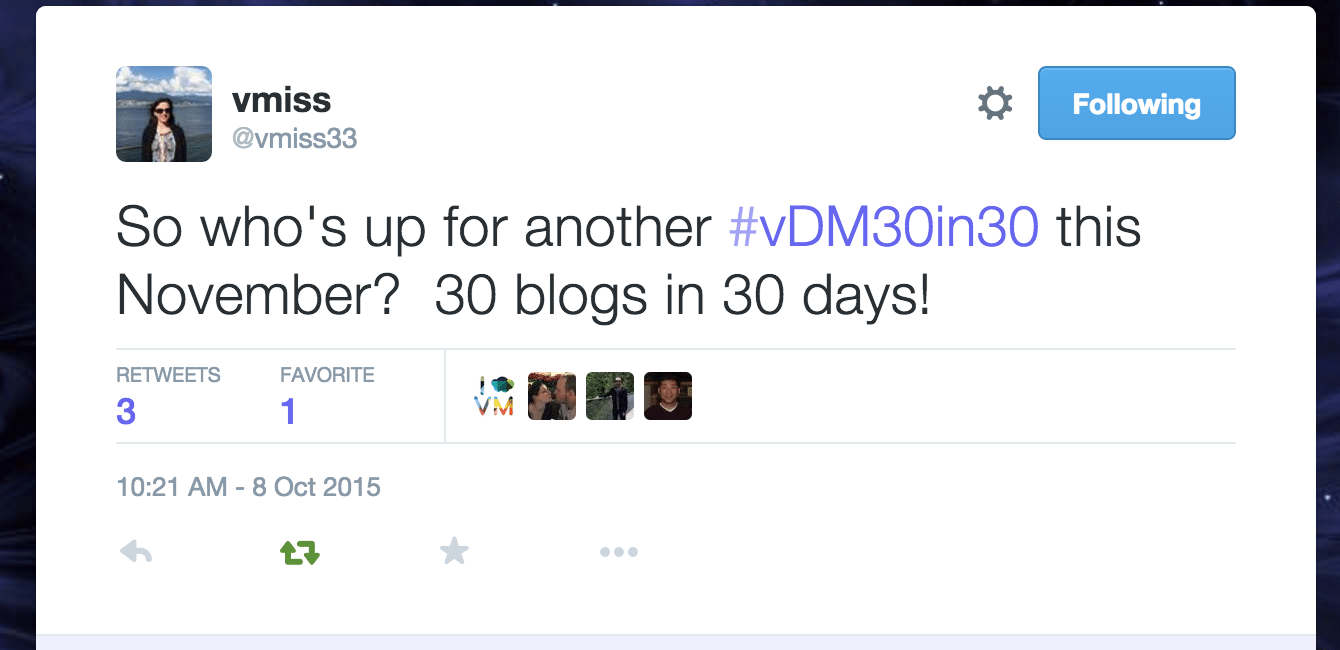Open vmiss profile photo
This screenshot has height=650, width=1340.
[x=164, y=114]
